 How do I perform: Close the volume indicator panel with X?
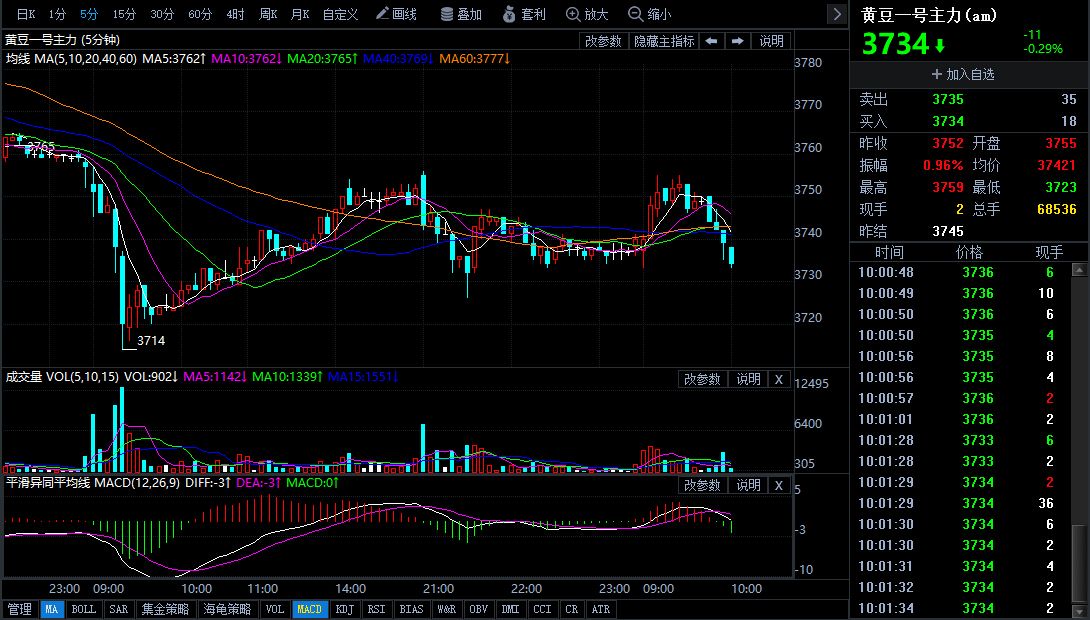click(778, 379)
